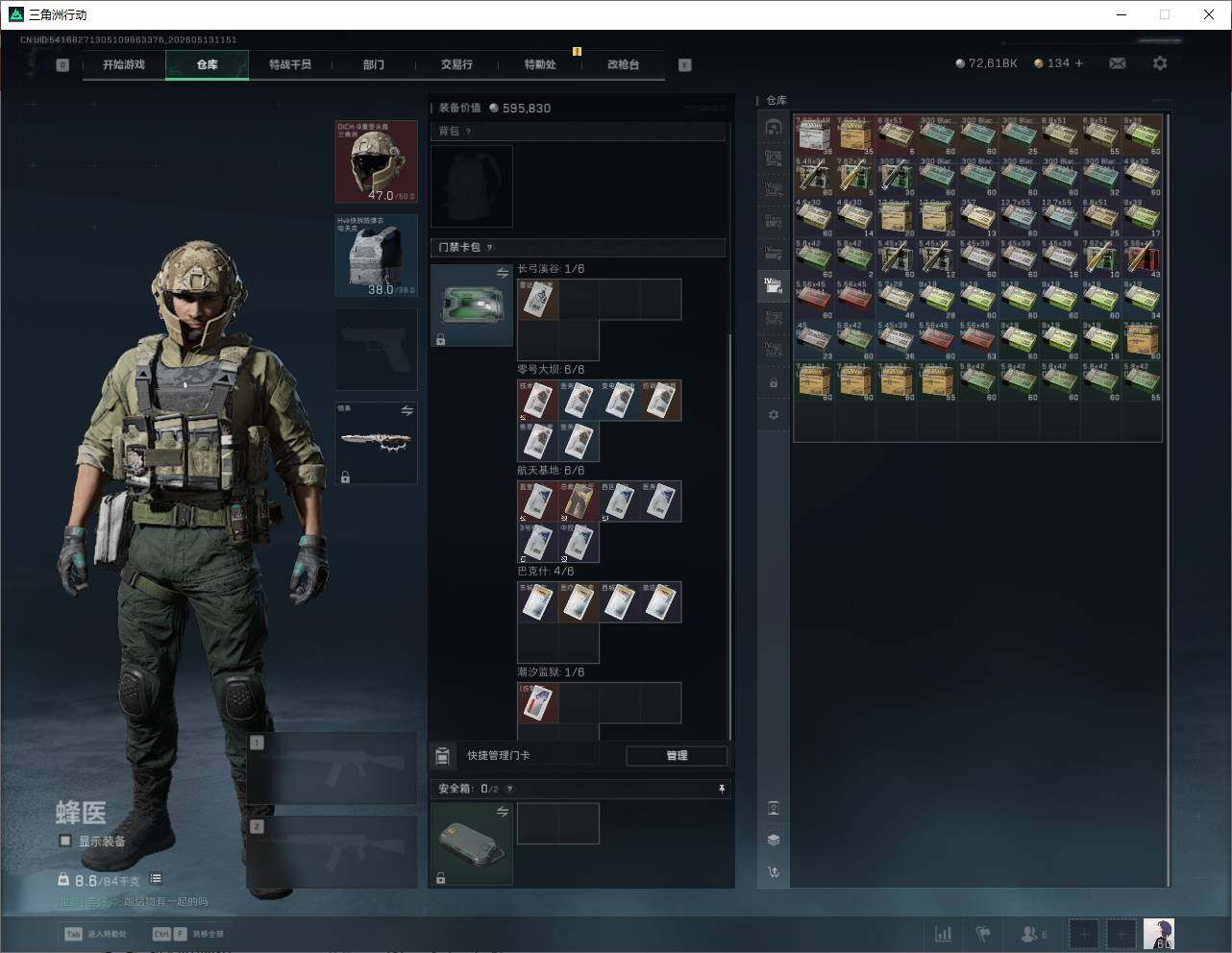Click the Ctrl F 转移全部 shortcut

(188, 934)
